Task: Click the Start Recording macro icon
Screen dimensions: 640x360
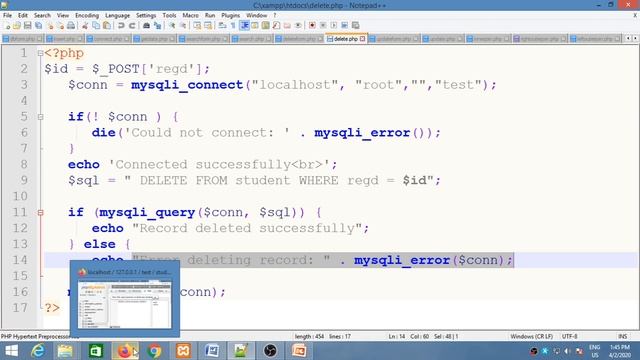Action: click(312, 26)
